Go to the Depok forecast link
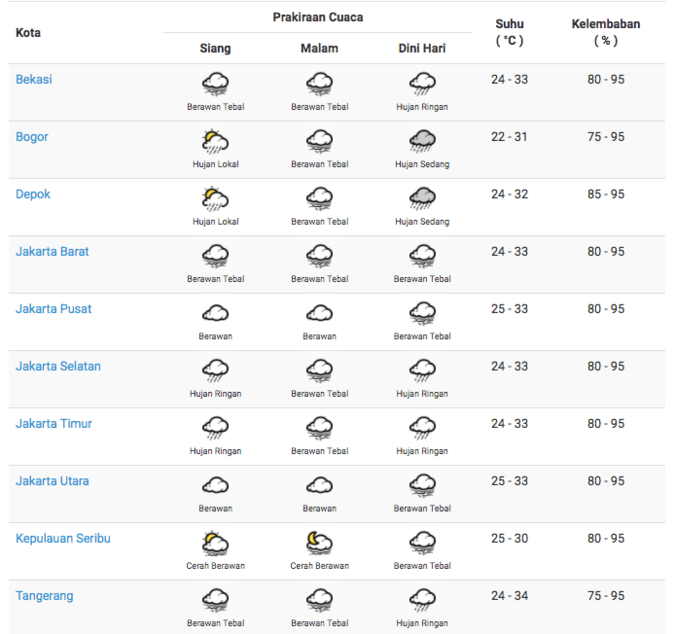The height and width of the screenshot is (634, 676). click(33, 194)
